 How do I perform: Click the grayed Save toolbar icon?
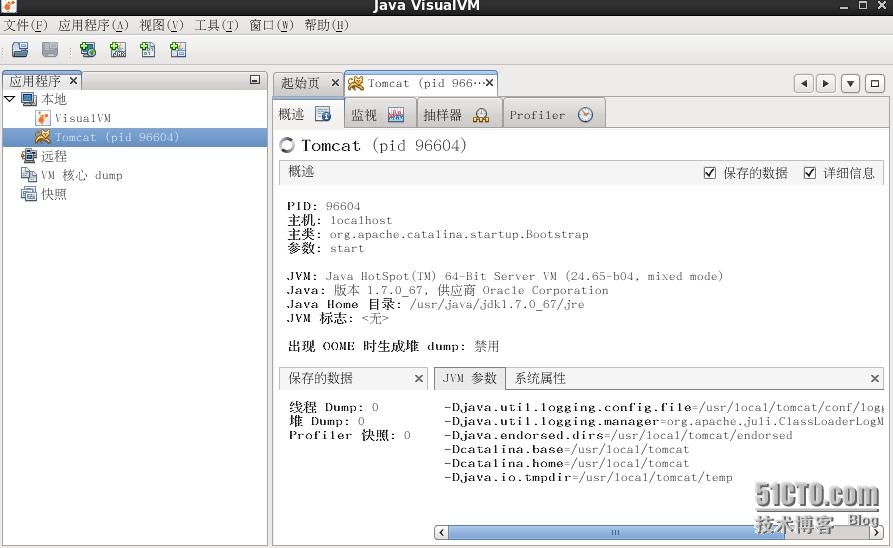(50, 50)
